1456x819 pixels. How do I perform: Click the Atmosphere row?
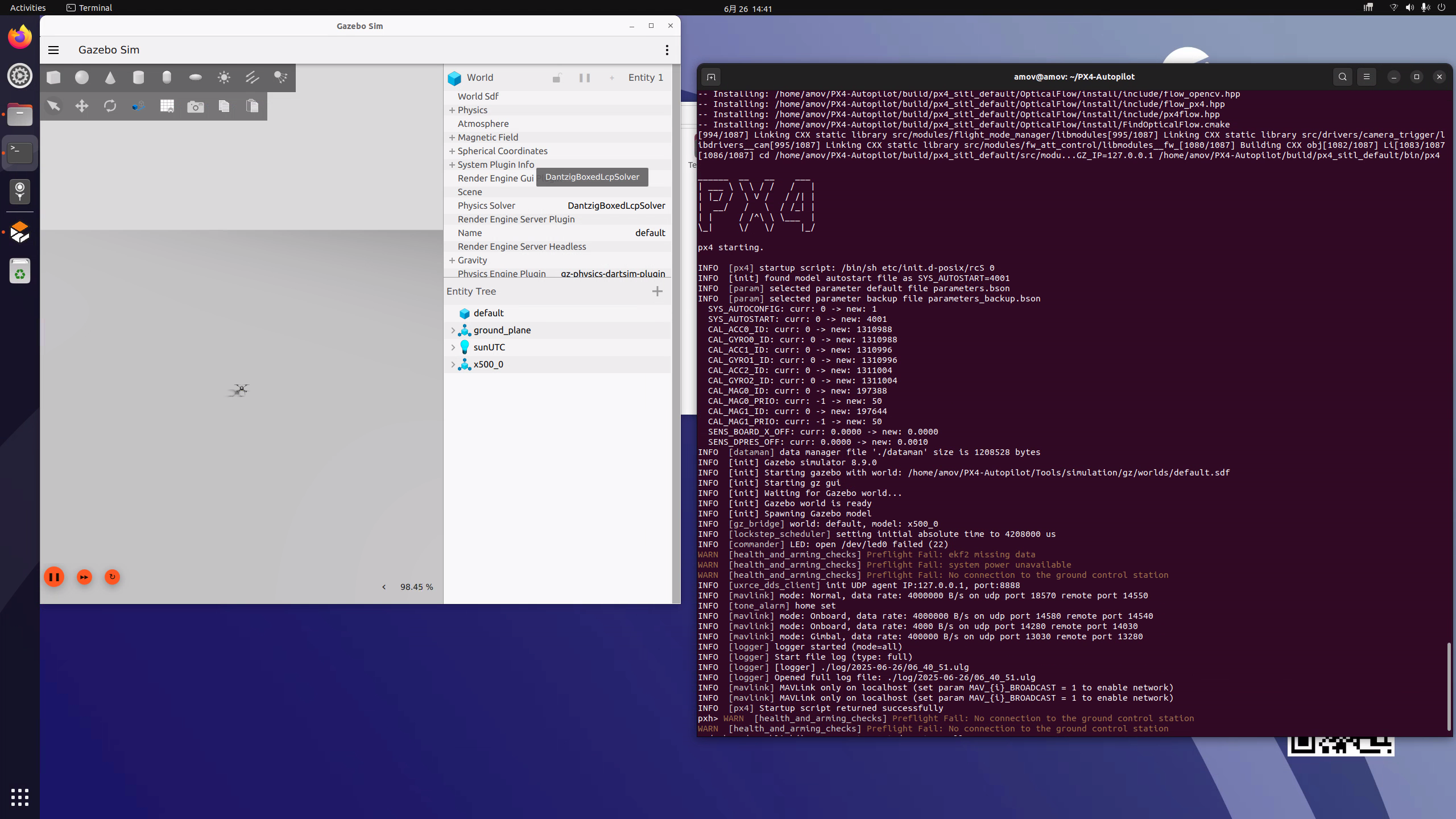tap(558, 124)
